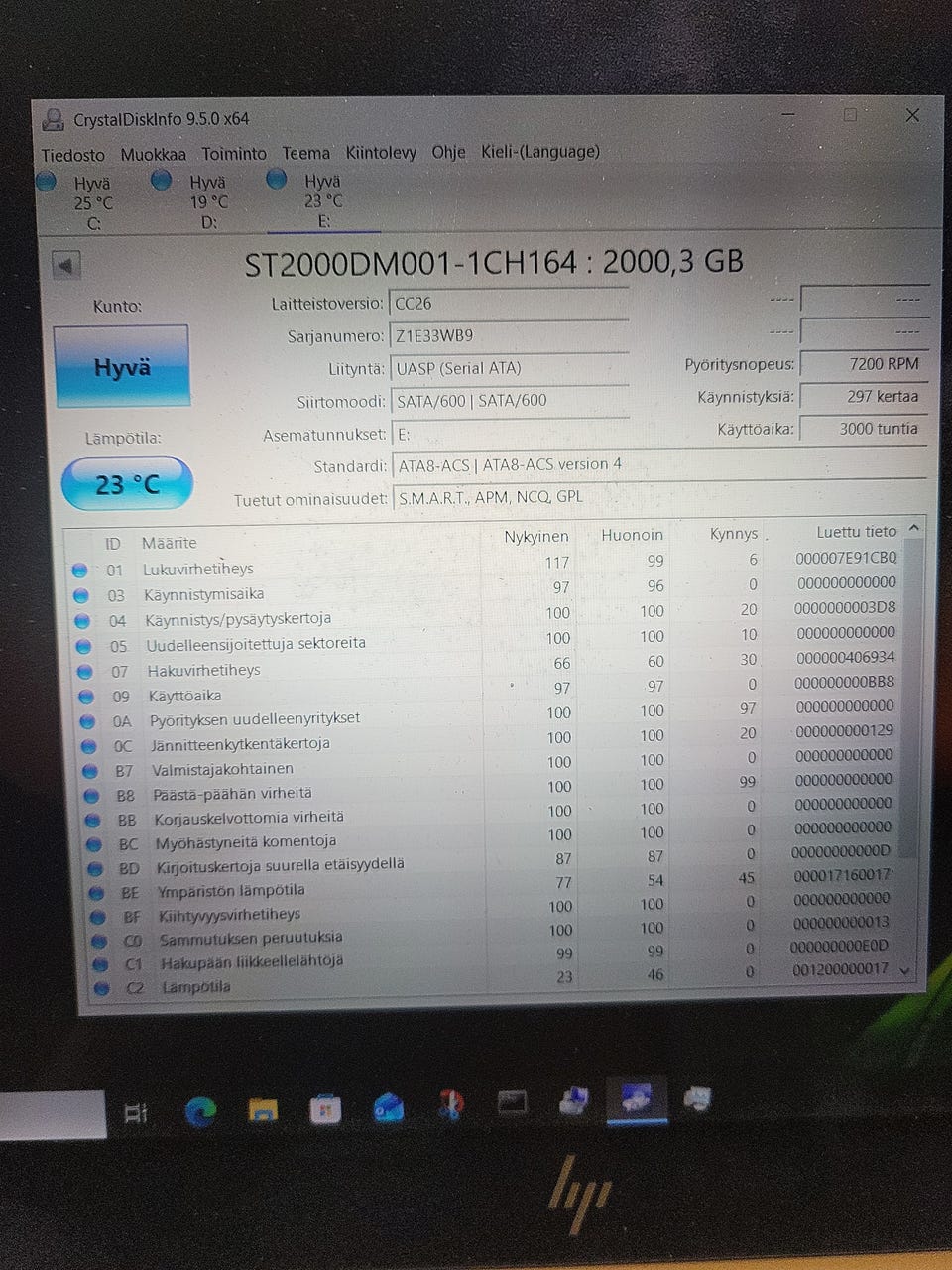Click the Asematunnukset field showing E:

[x=512, y=434]
